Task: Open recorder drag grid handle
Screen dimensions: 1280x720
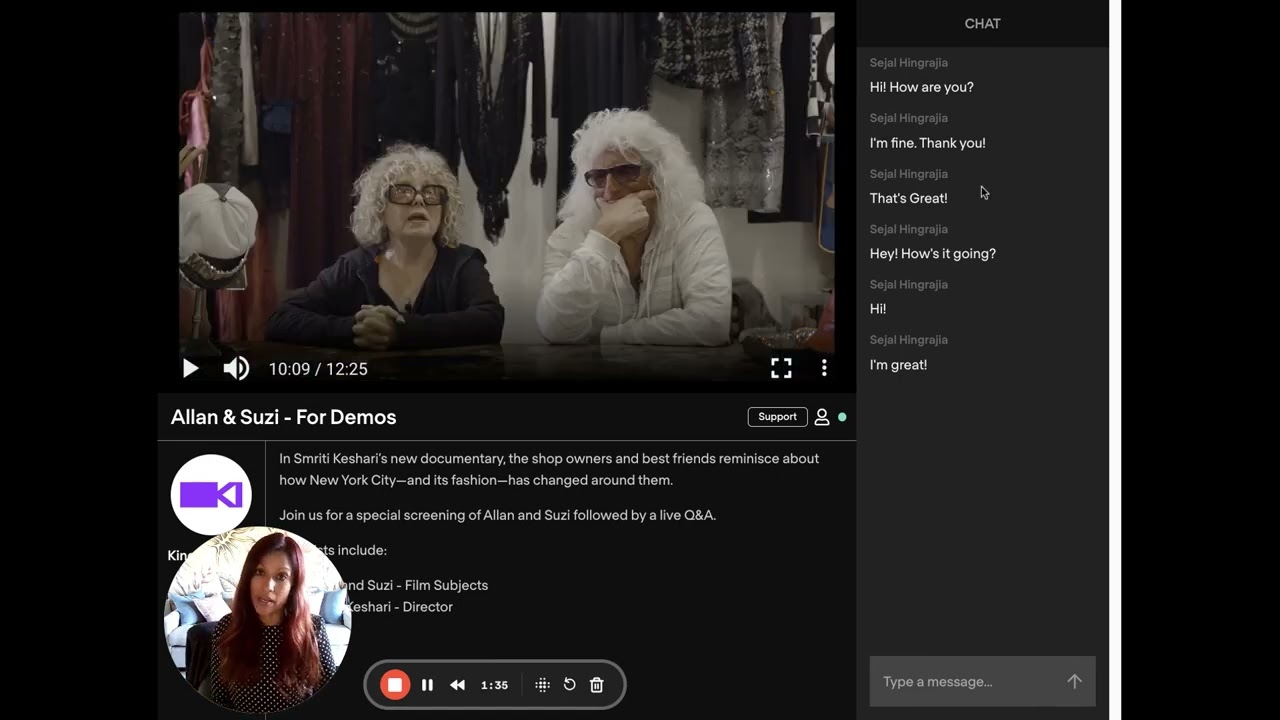Action: coord(542,685)
